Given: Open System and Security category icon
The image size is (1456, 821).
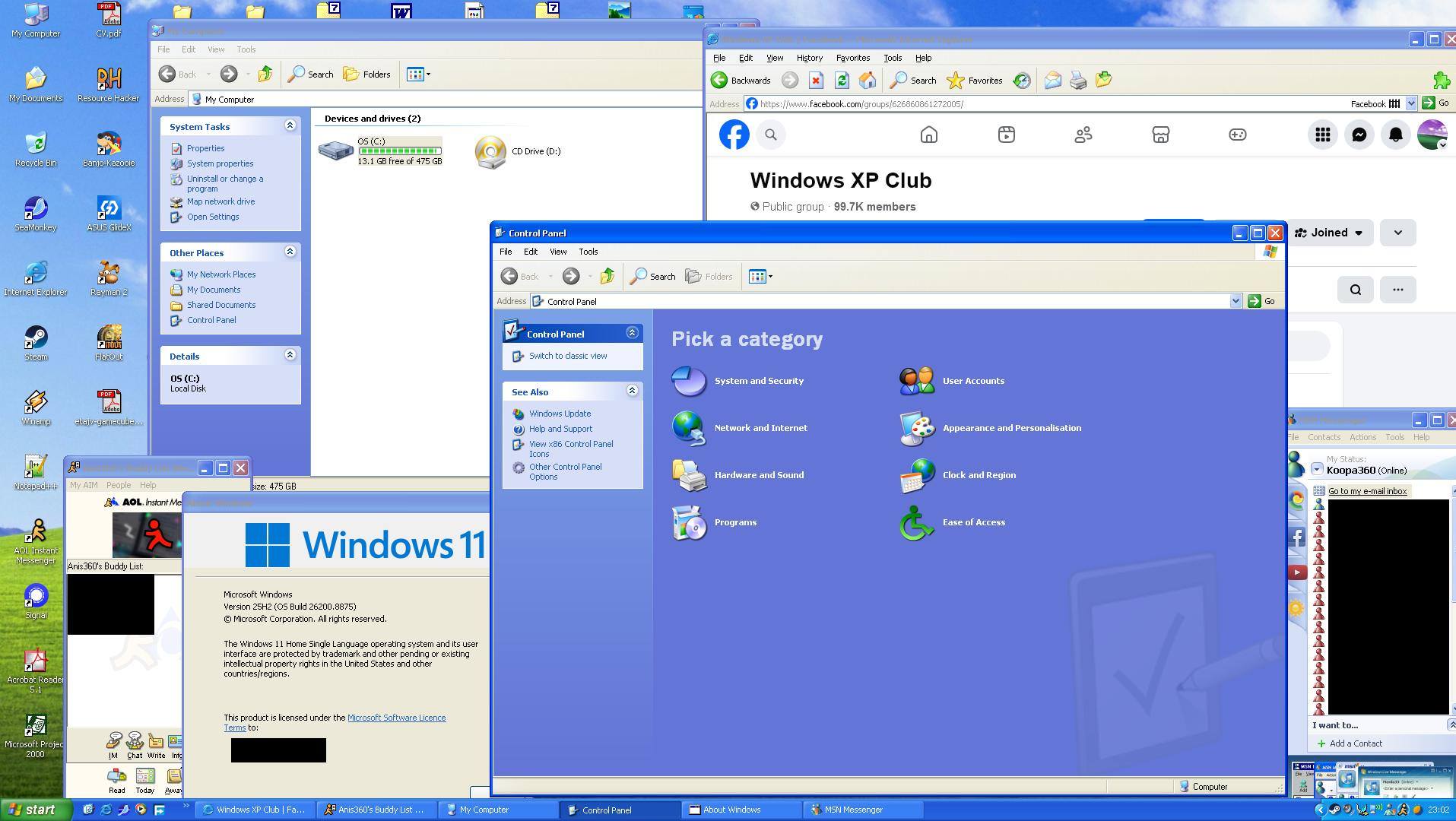Looking at the screenshot, I should tap(689, 381).
